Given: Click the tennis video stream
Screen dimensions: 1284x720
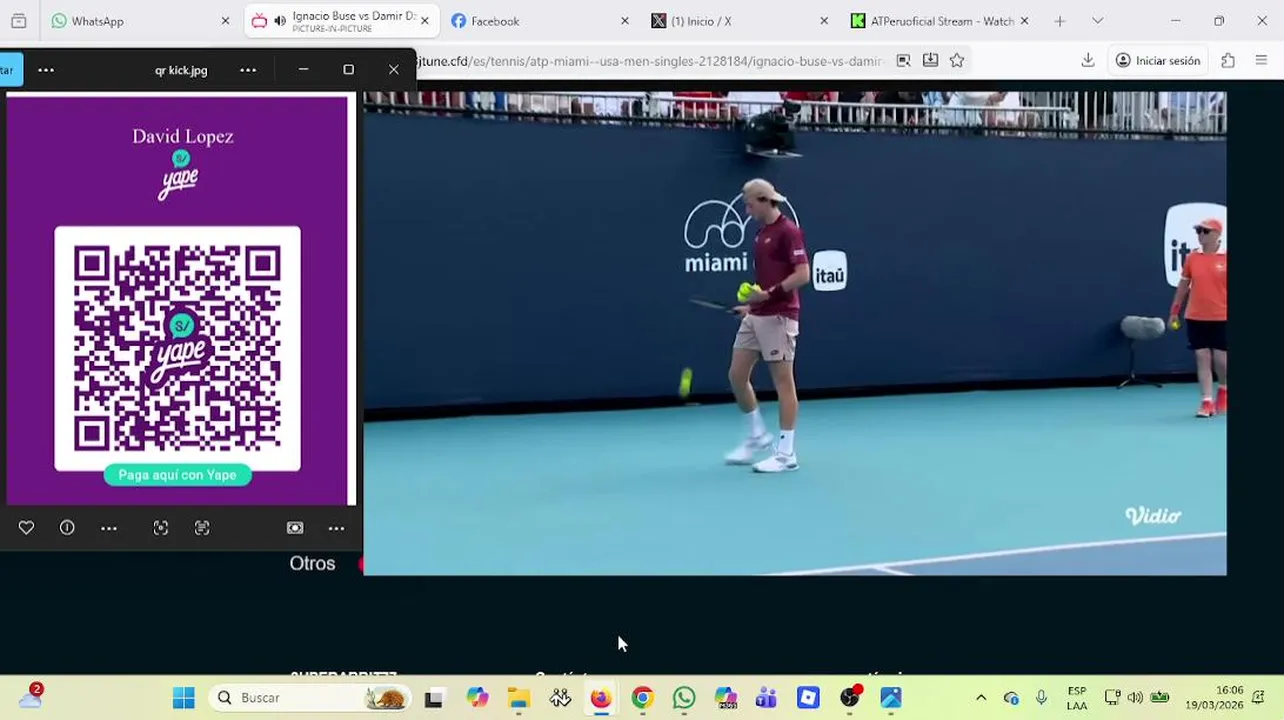Looking at the screenshot, I should coord(795,333).
